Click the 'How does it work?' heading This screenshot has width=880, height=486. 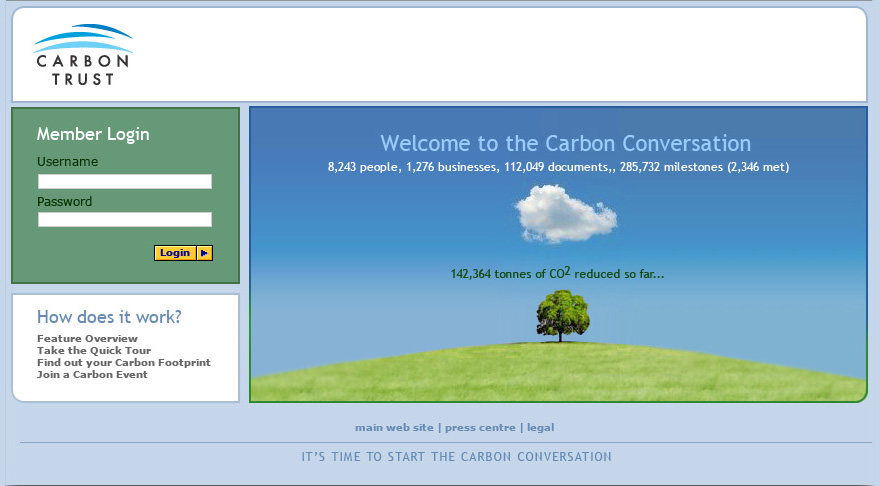click(109, 317)
